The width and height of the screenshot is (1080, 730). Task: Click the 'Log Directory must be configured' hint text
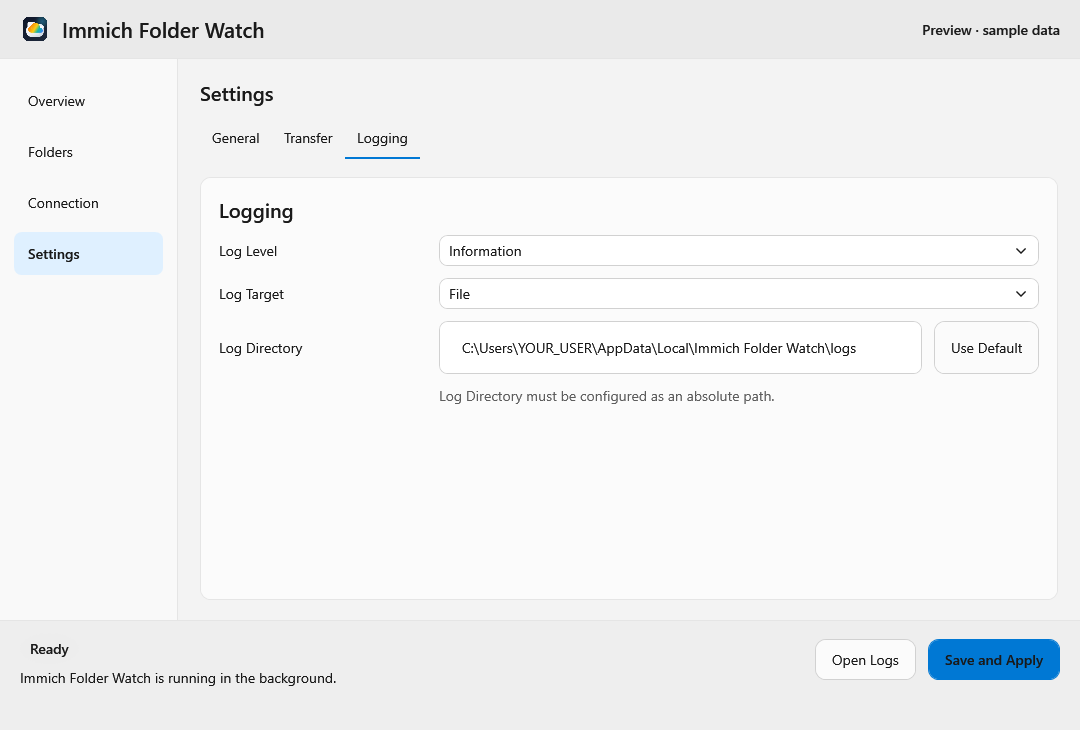point(607,397)
